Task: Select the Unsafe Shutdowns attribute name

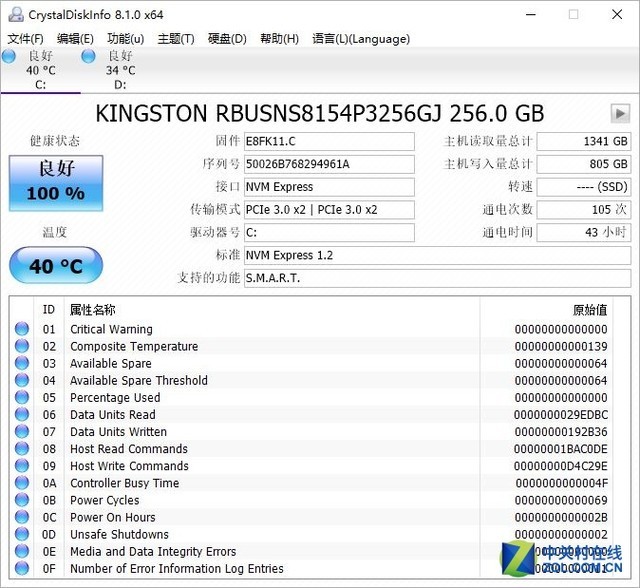Action: (119, 534)
